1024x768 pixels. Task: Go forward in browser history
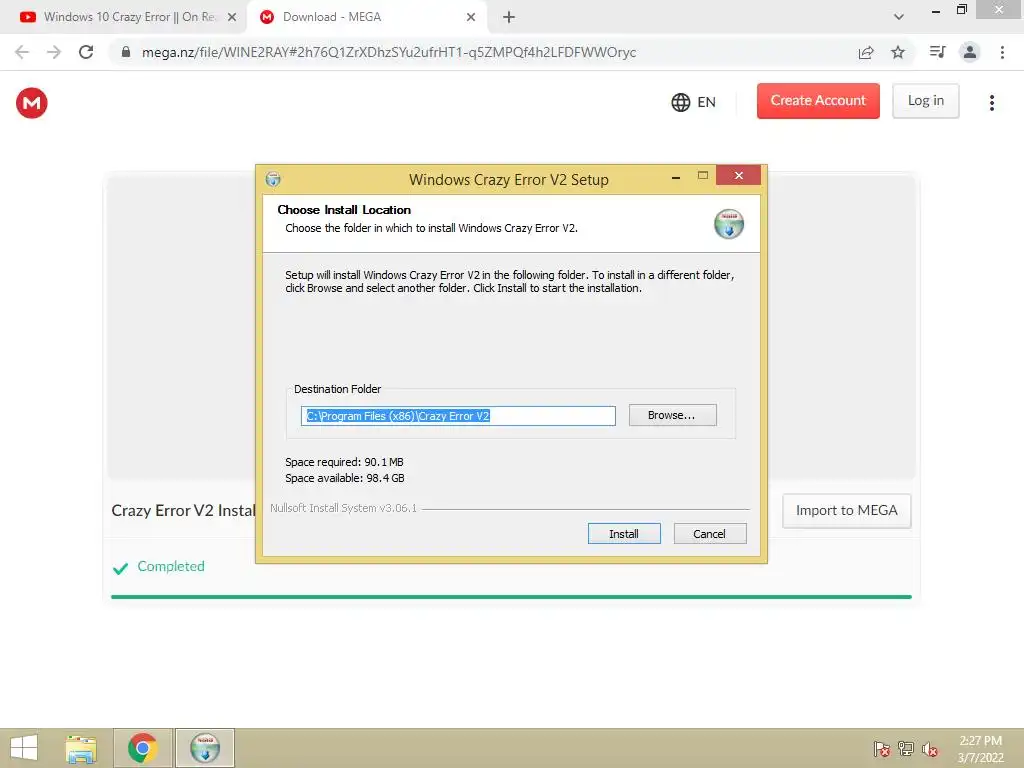[x=54, y=52]
